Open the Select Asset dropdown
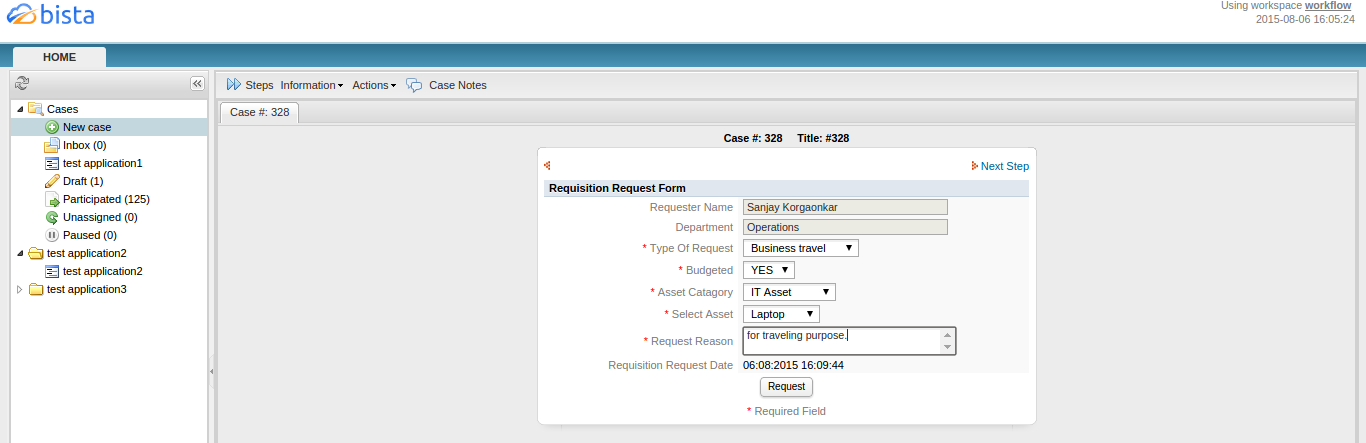 (780, 314)
